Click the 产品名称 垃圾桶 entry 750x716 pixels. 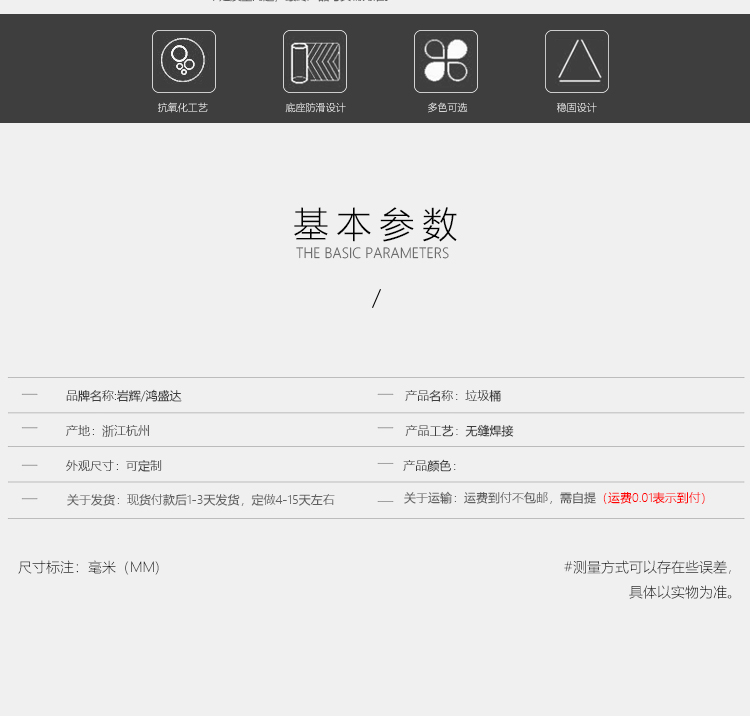click(452, 396)
